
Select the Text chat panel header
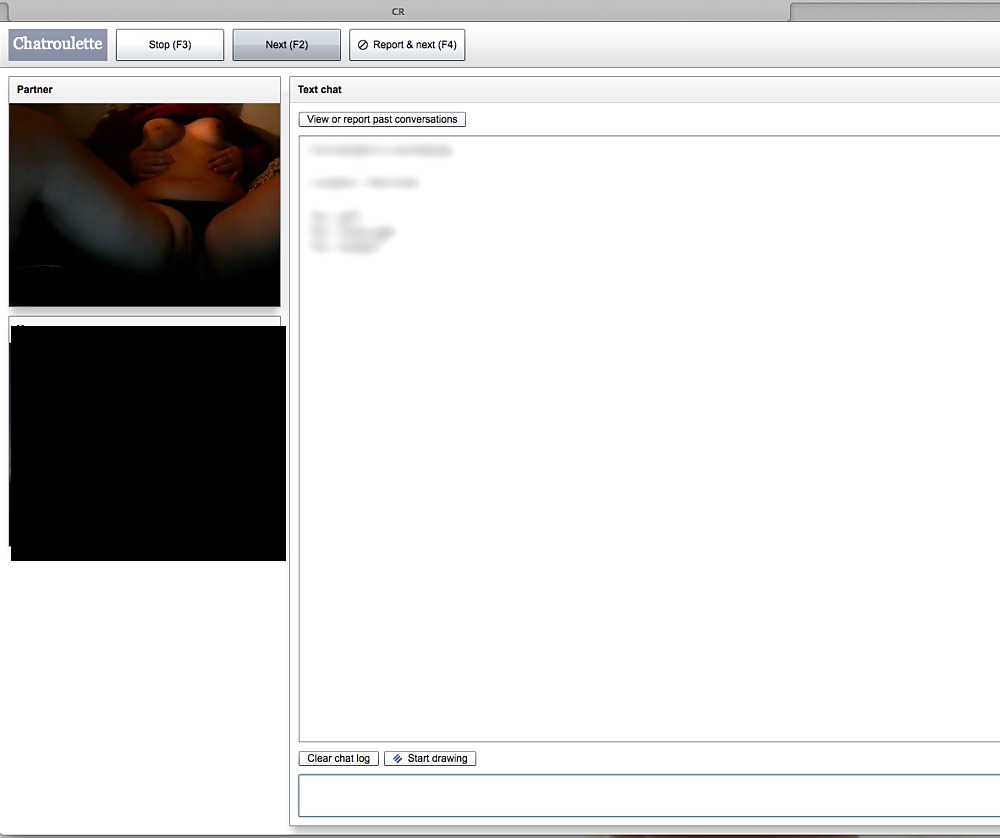(x=320, y=90)
